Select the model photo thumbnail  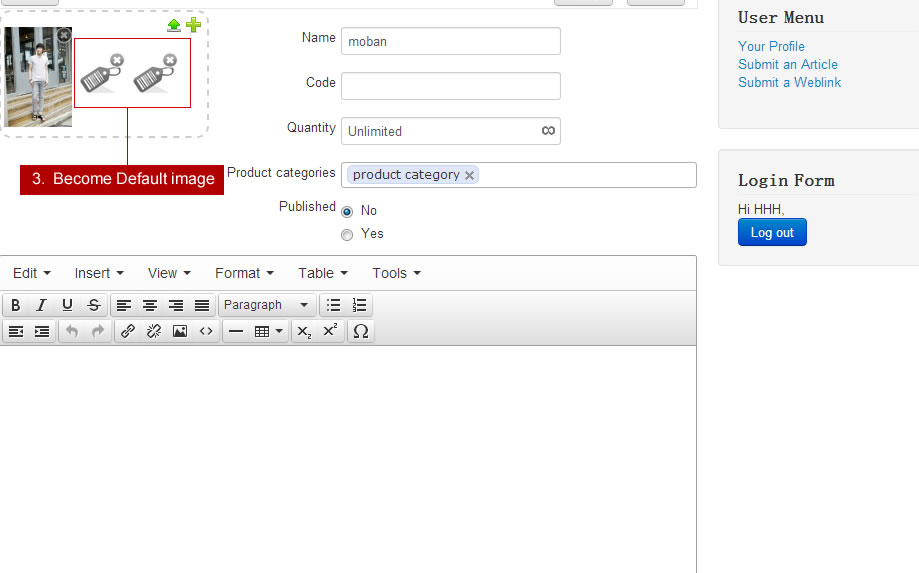click(38, 77)
